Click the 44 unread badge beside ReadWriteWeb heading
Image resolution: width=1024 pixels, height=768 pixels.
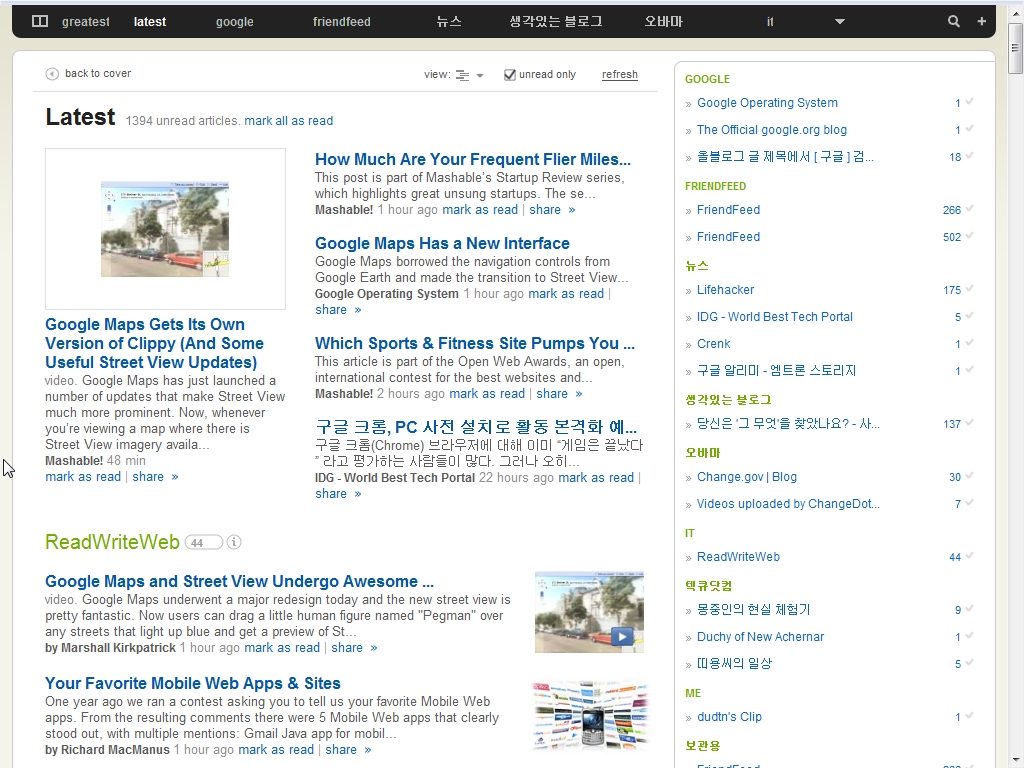click(x=203, y=542)
